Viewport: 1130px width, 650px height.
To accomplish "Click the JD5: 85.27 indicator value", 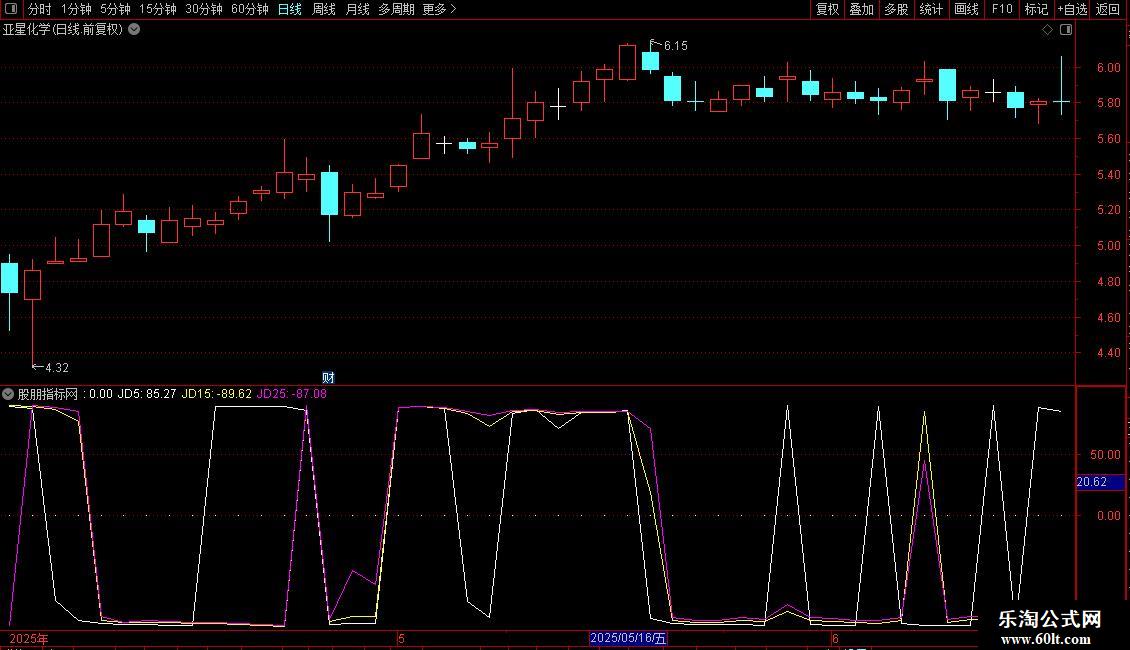I will pos(146,394).
